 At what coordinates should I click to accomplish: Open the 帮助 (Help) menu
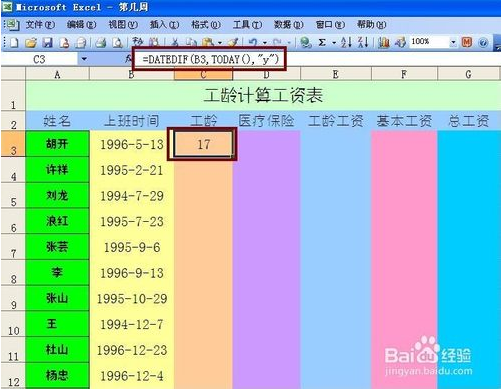pyautogui.click(x=372, y=25)
